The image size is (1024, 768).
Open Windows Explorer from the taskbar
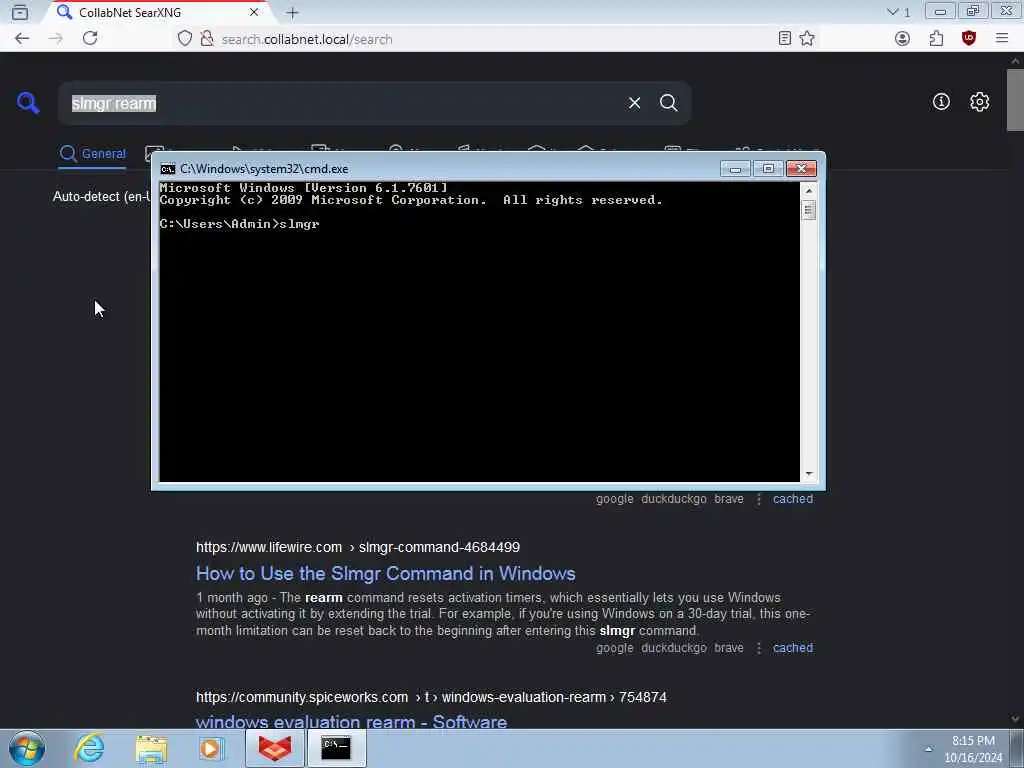tap(152, 748)
